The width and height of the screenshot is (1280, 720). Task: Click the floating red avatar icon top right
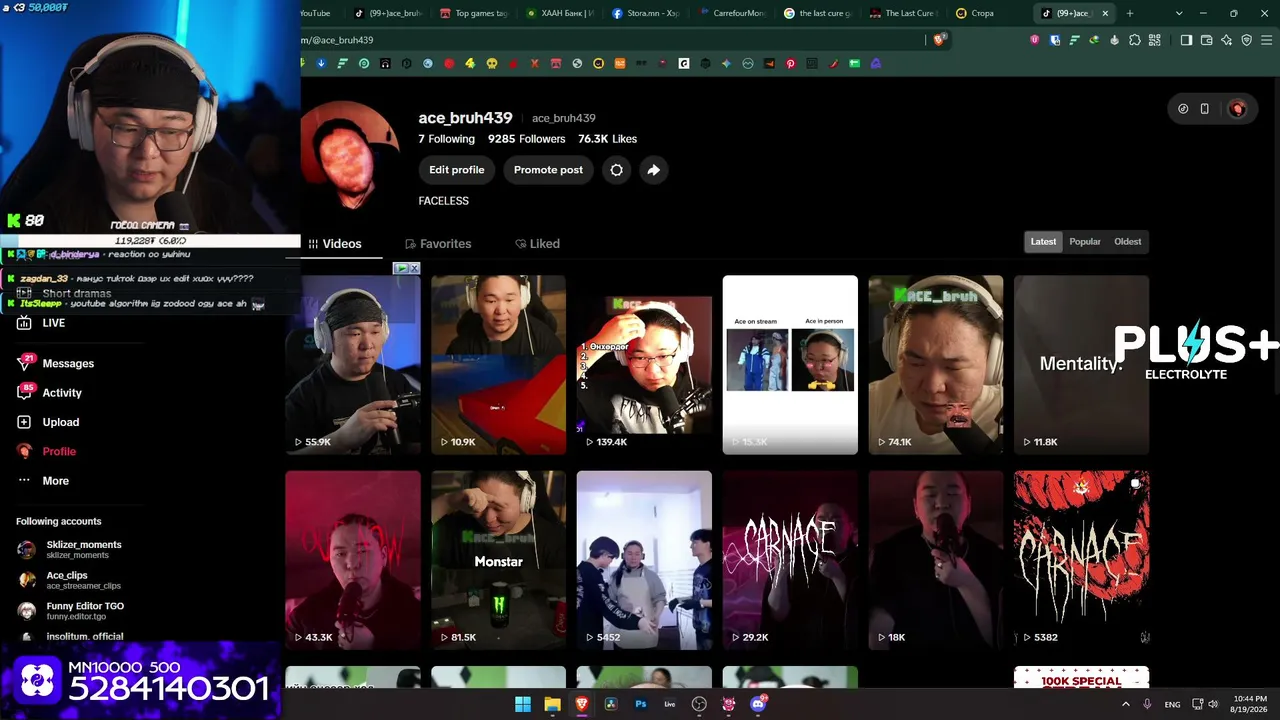coord(1237,109)
